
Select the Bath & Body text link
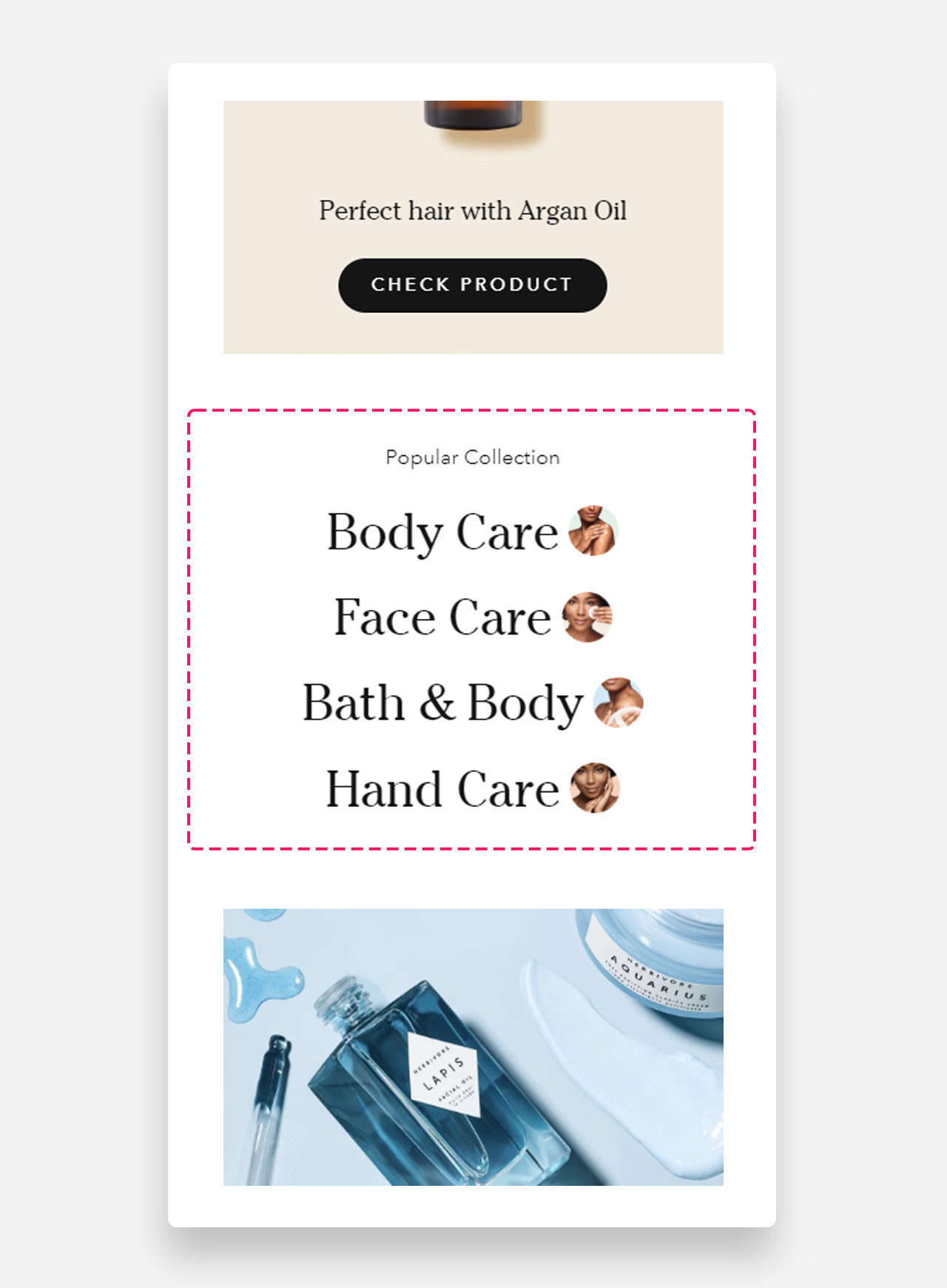pyautogui.click(x=442, y=702)
